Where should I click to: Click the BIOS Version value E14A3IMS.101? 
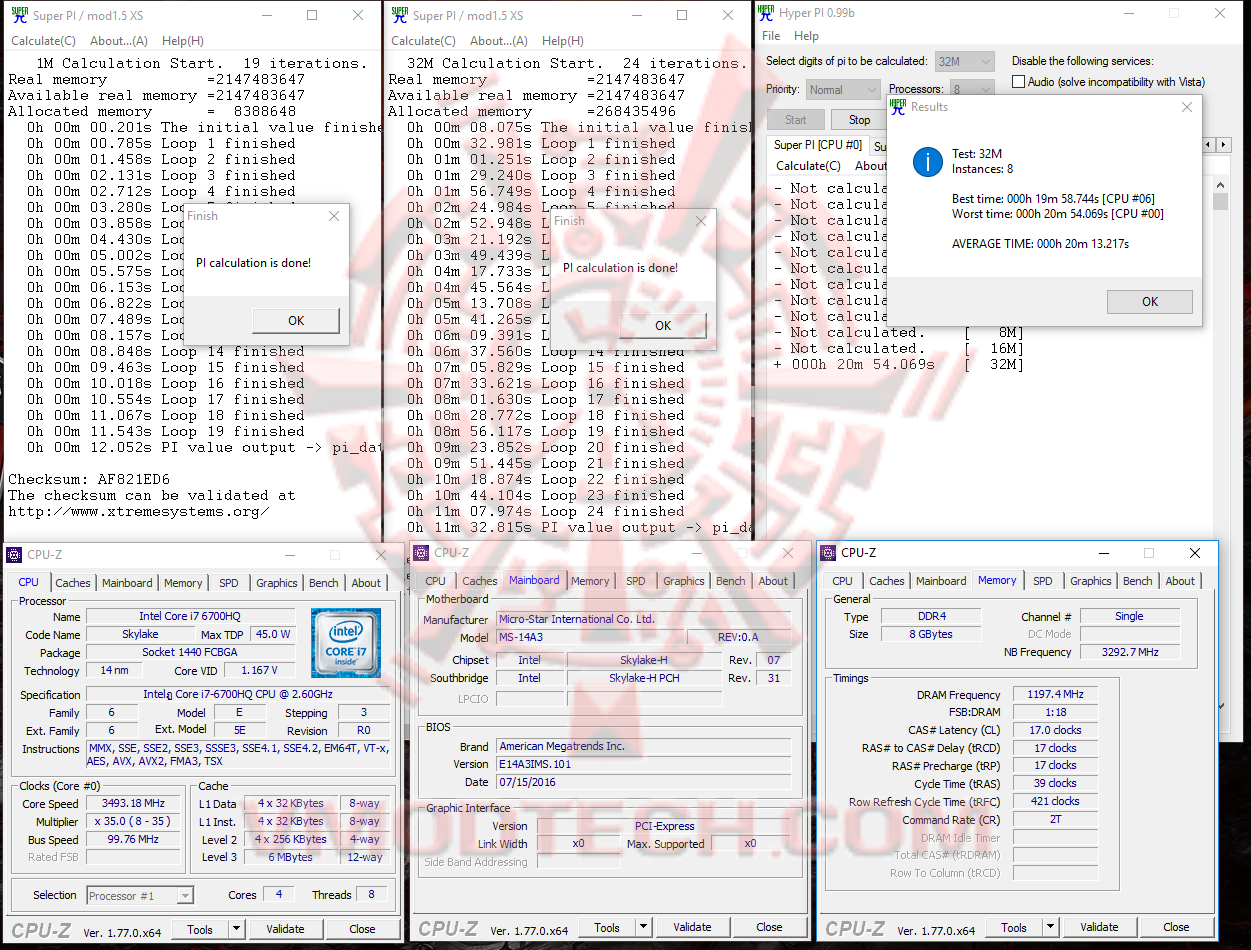(x=642, y=765)
